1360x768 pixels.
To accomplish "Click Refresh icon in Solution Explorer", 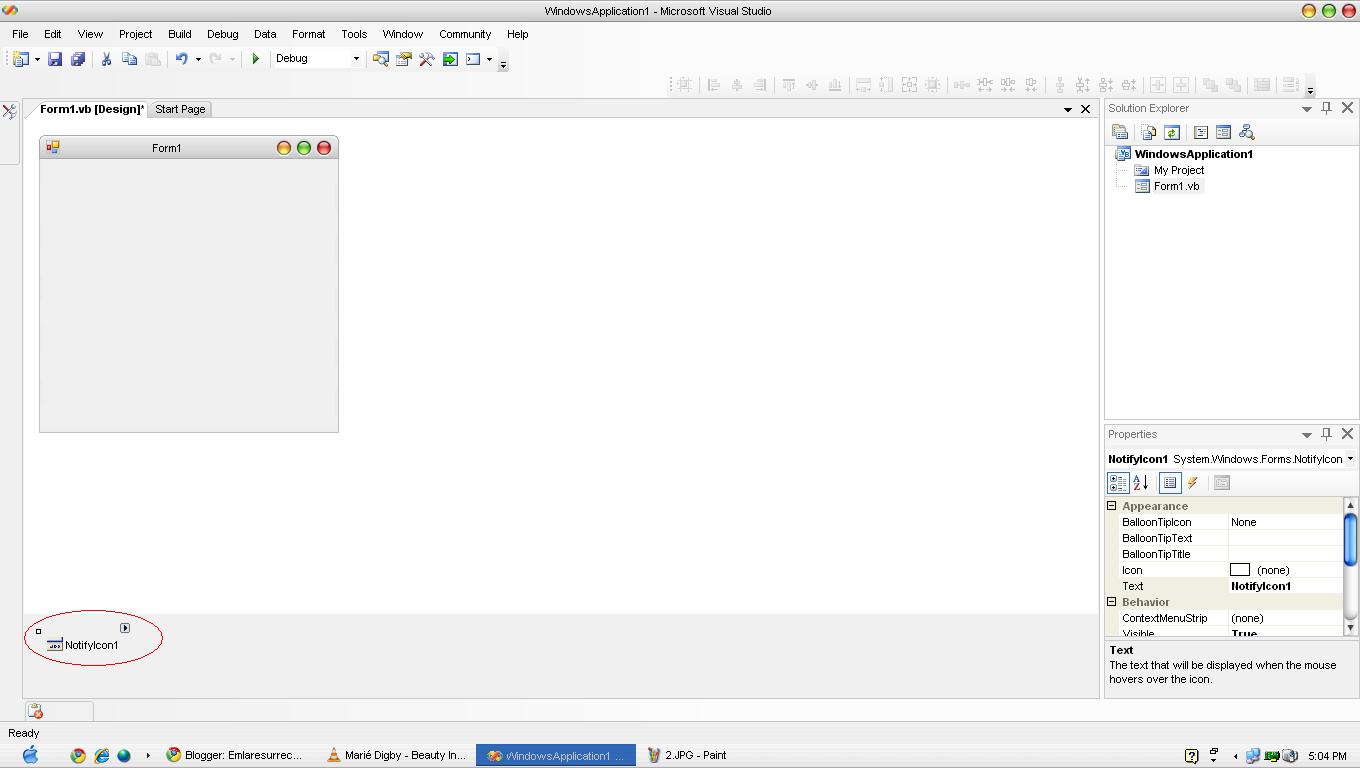I will coord(1171,132).
